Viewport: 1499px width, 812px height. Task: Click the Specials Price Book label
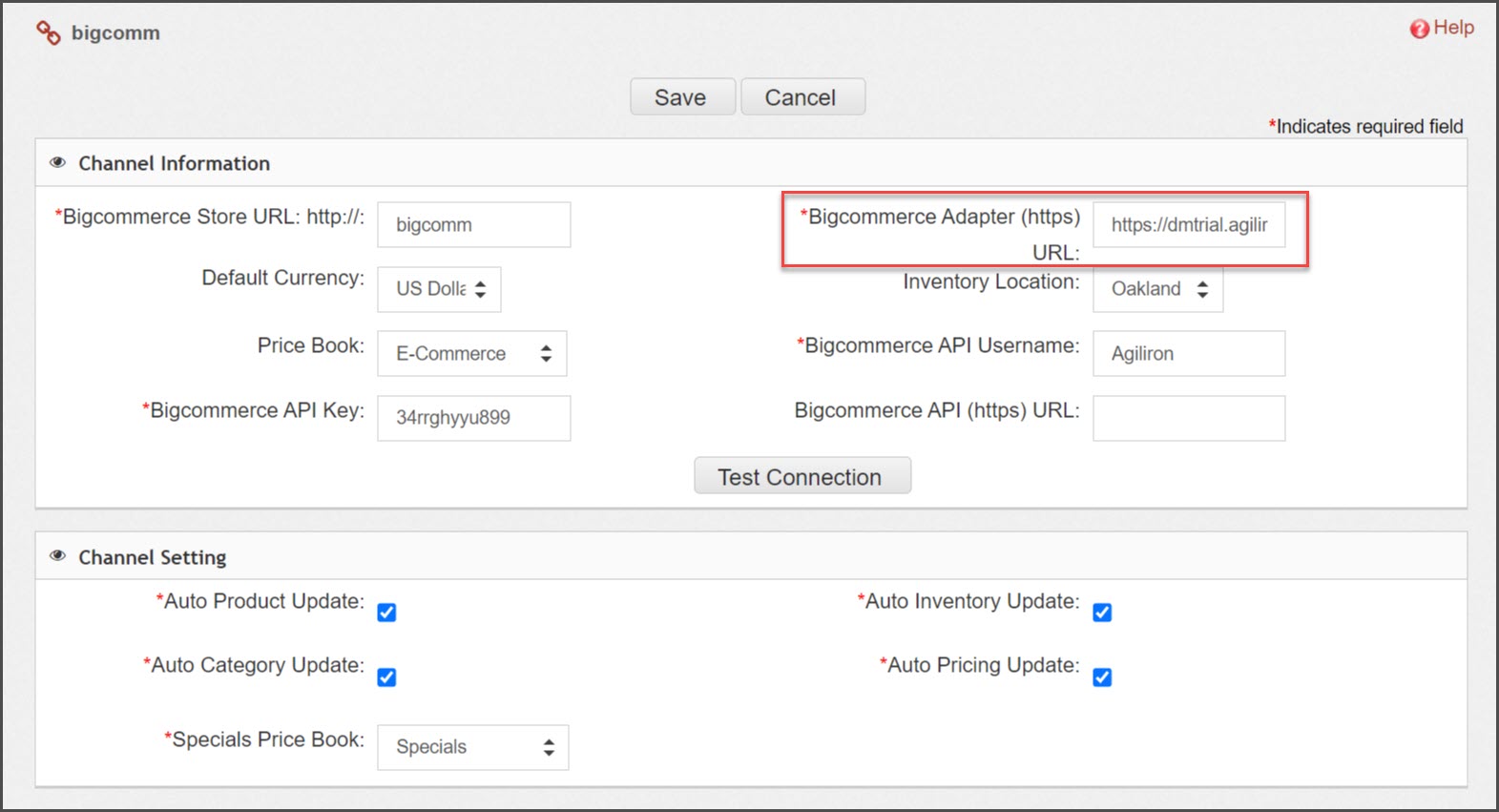264,739
